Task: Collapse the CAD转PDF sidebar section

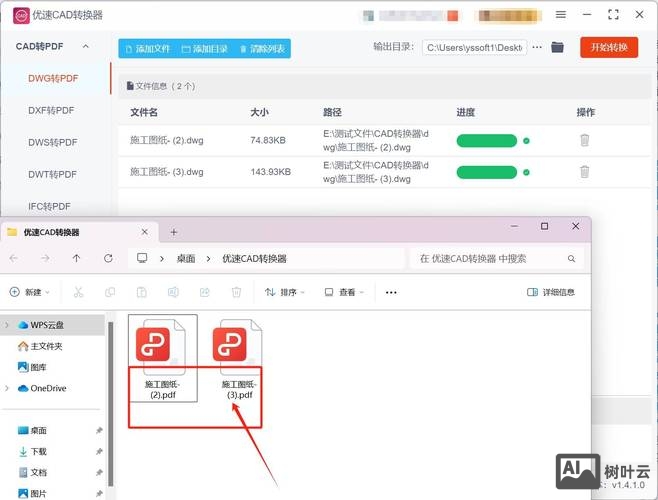Action: point(86,46)
